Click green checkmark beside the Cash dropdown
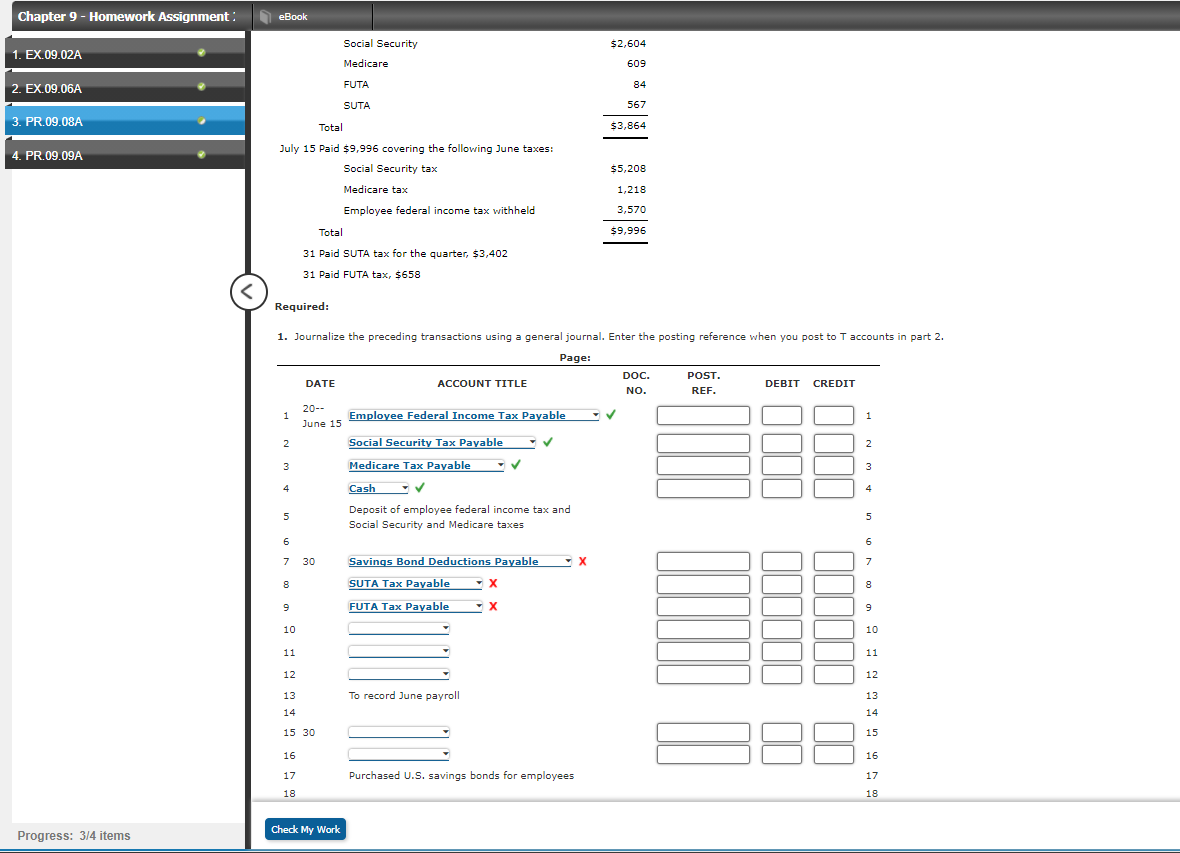The image size is (1180, 853). (420, 486)
